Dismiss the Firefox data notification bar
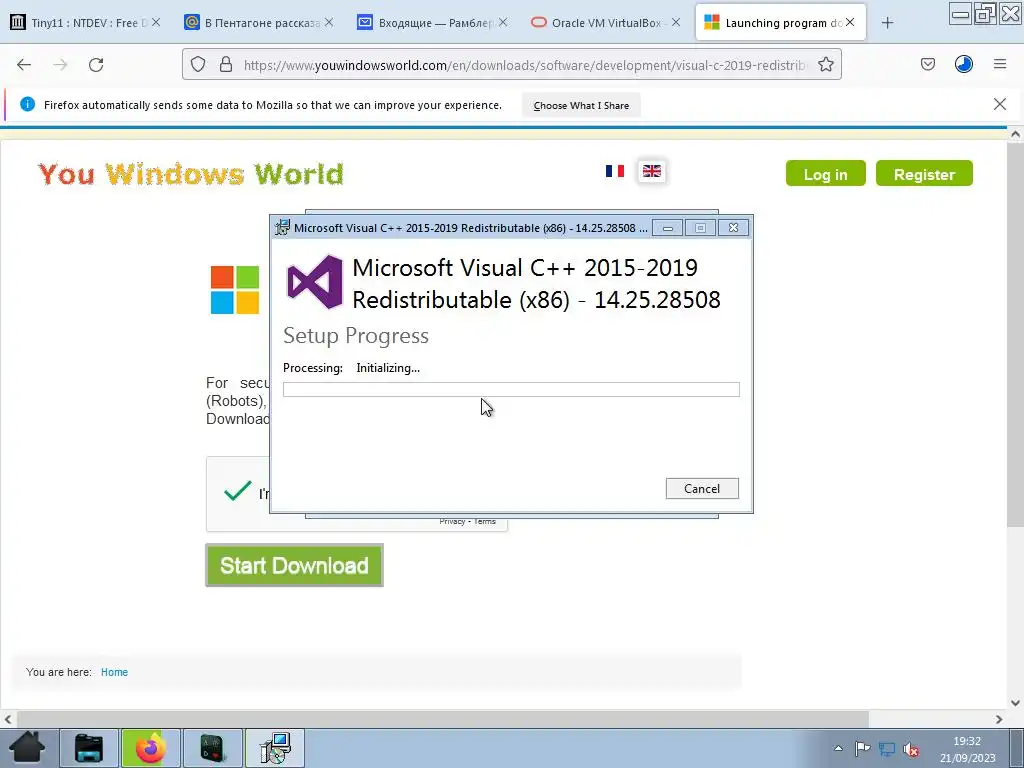 coord(999,104)
